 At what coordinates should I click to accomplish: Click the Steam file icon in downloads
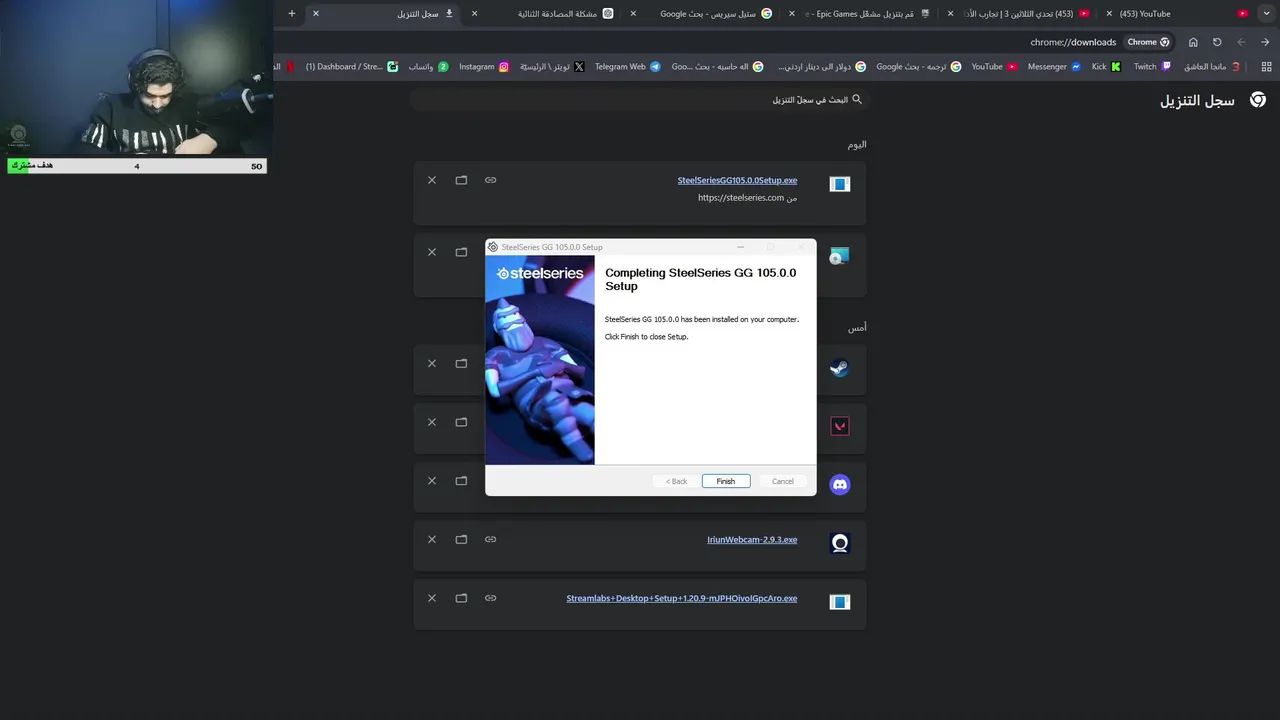pyautogui.click(x=839, y=368)
